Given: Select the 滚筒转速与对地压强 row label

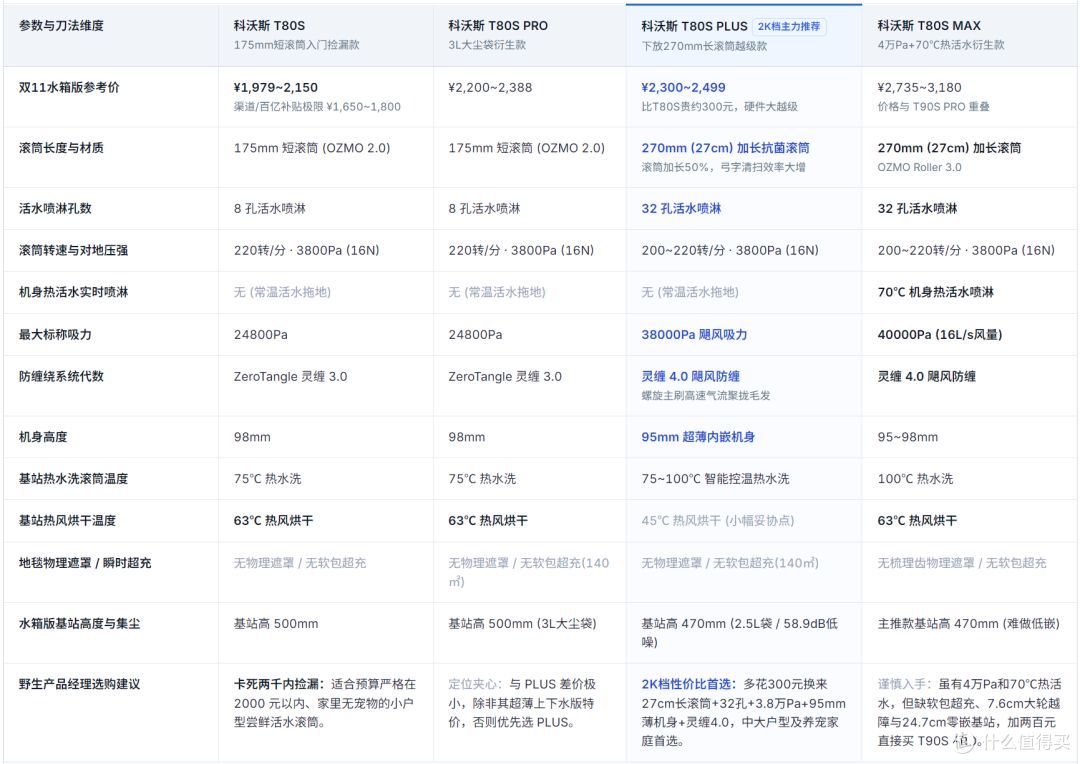Looking at the screenshot, I should click(73, 250).
